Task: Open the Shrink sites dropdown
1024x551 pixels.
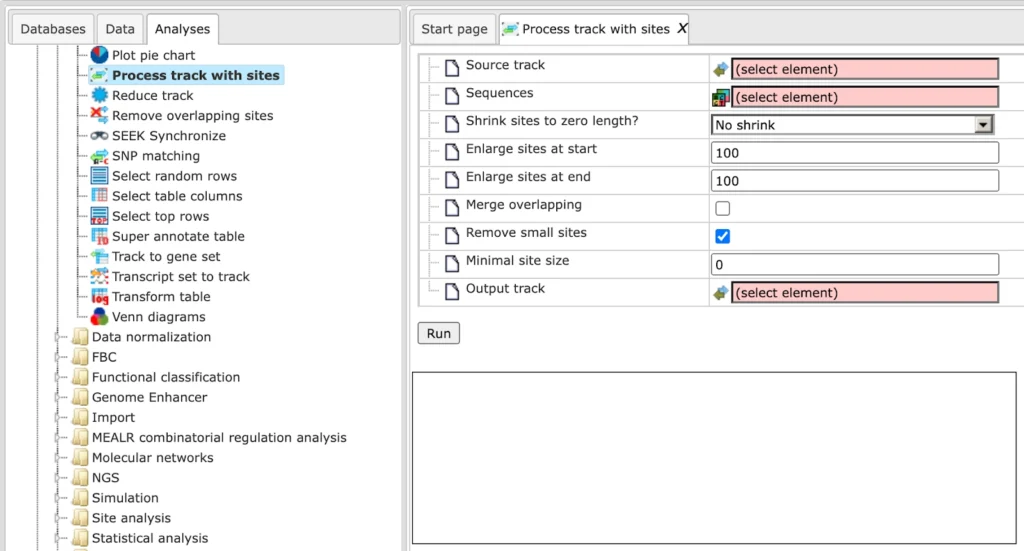Action: [983, 125]
